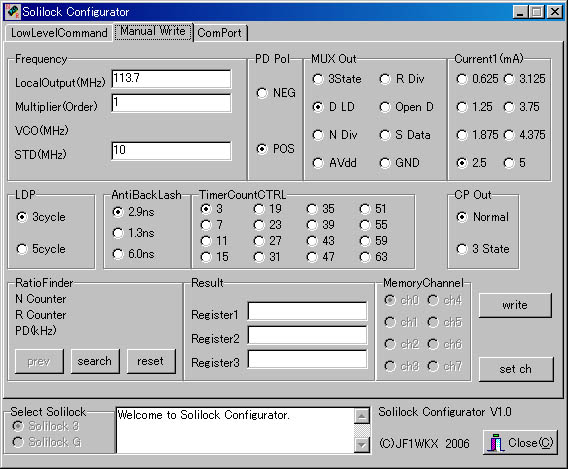Click the STD(MHz) input field
Screen dimensions: 568x469
pos(171,151)
